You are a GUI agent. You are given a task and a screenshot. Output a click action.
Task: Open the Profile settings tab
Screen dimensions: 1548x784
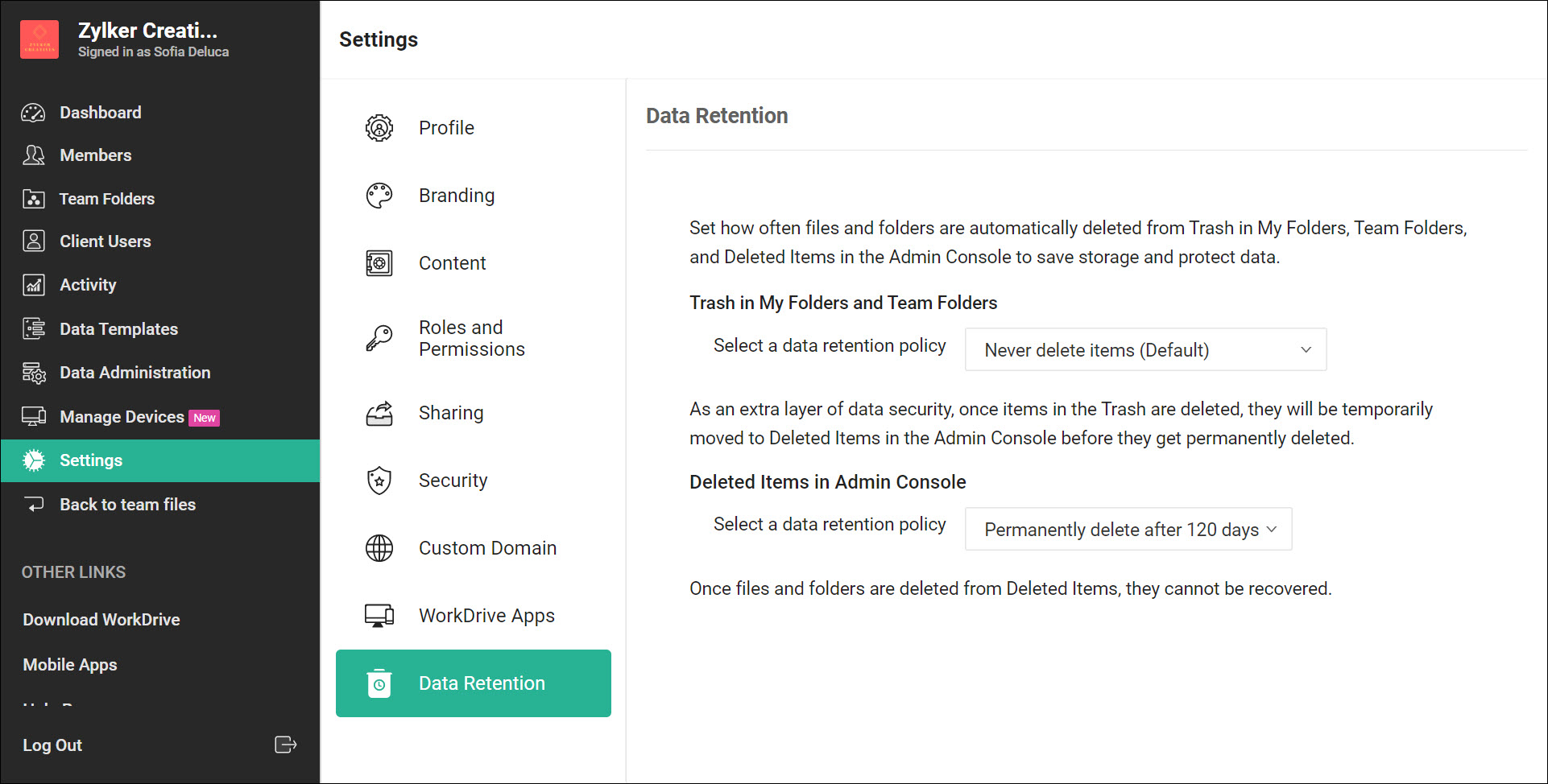tap(446, 128)
